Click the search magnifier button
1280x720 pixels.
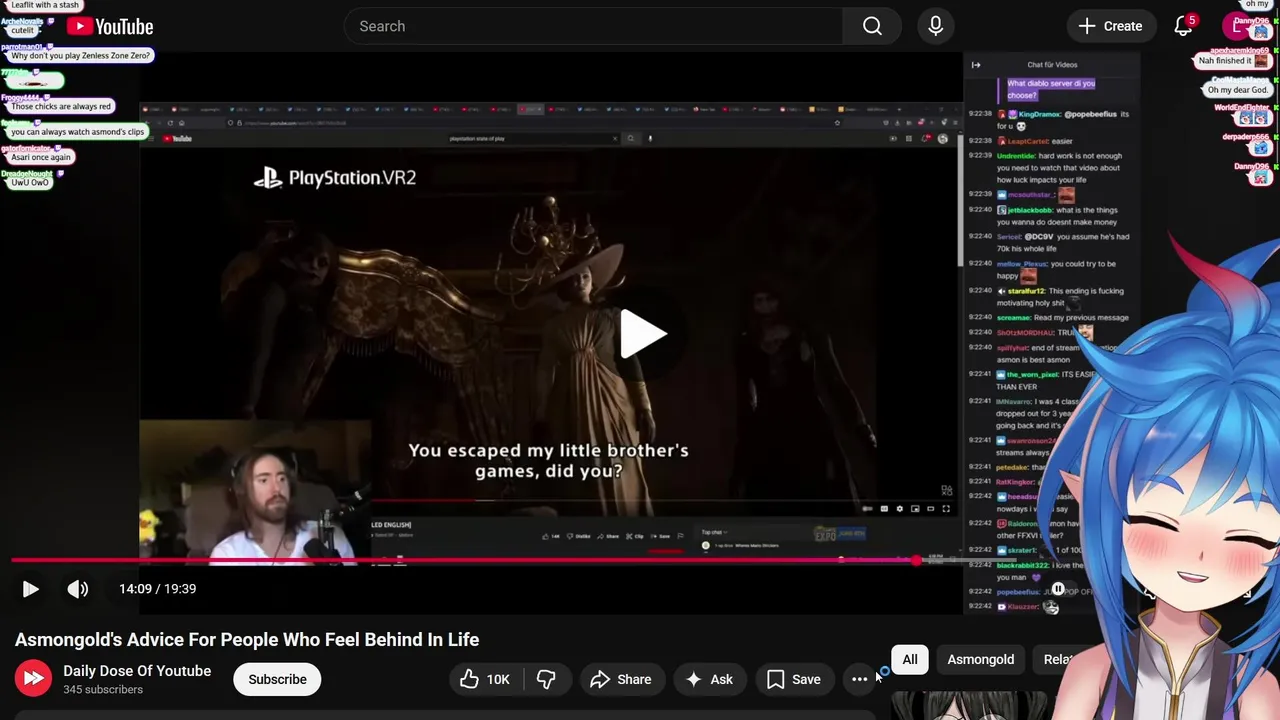[872, 26]
